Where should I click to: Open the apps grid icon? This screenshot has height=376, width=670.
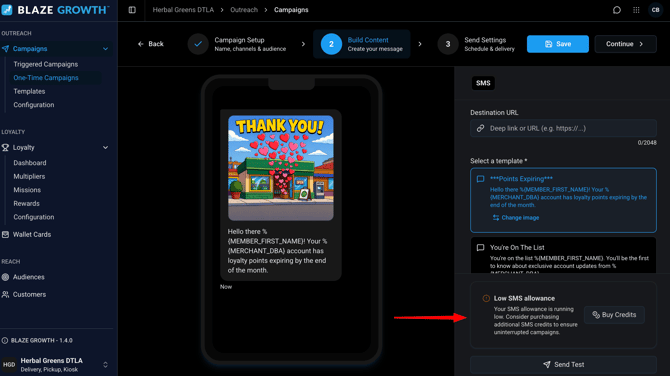click(x=636, y=10)
